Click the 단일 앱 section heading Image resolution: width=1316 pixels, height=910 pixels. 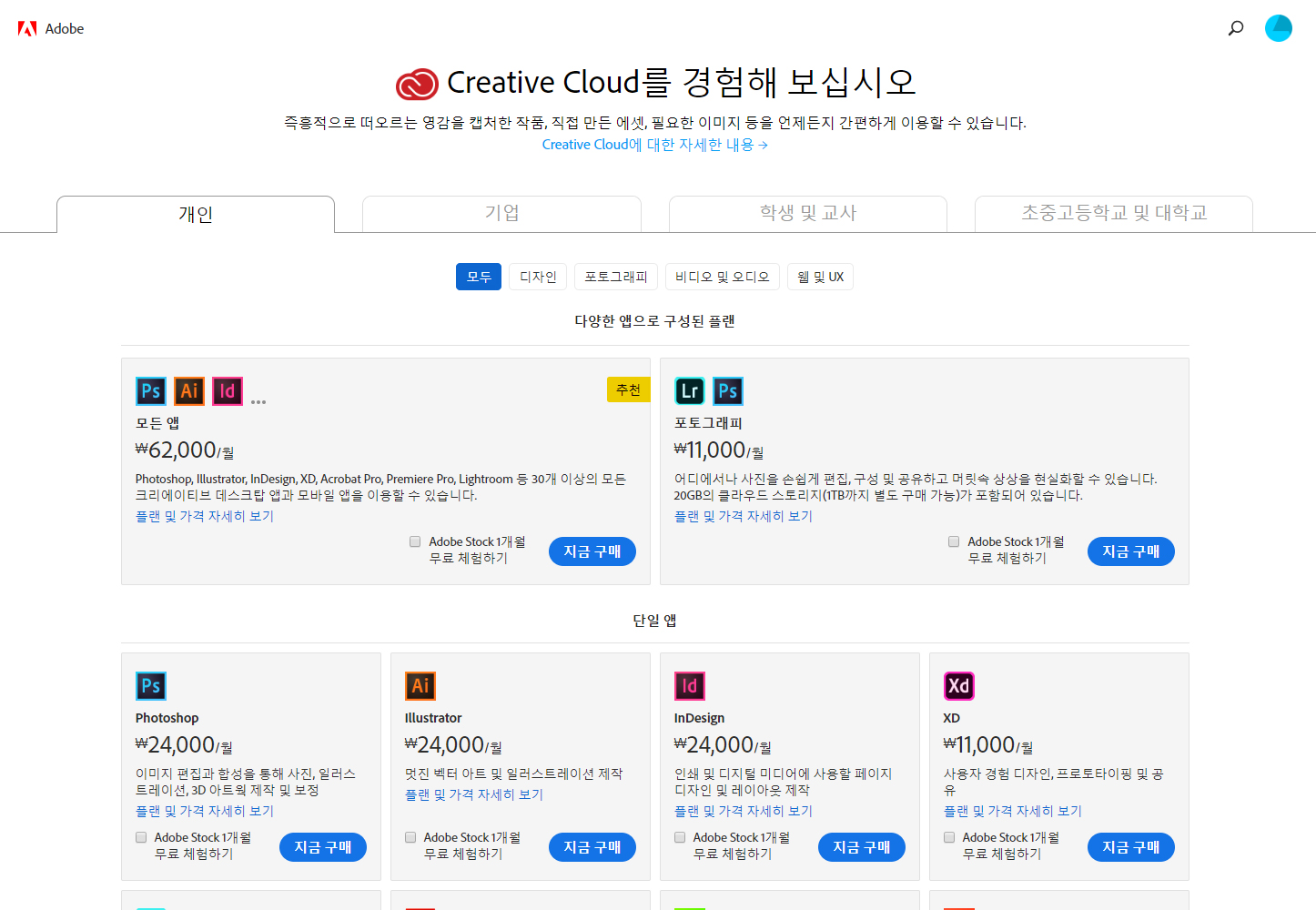click(654, 621)
